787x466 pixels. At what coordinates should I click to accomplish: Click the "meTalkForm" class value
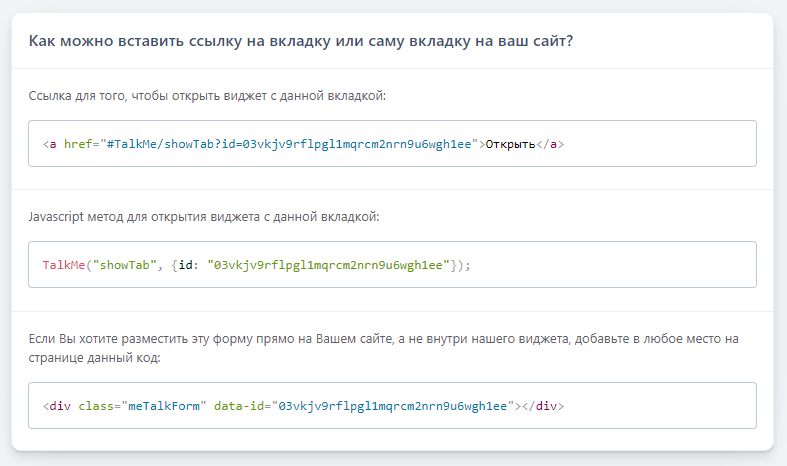164,406
